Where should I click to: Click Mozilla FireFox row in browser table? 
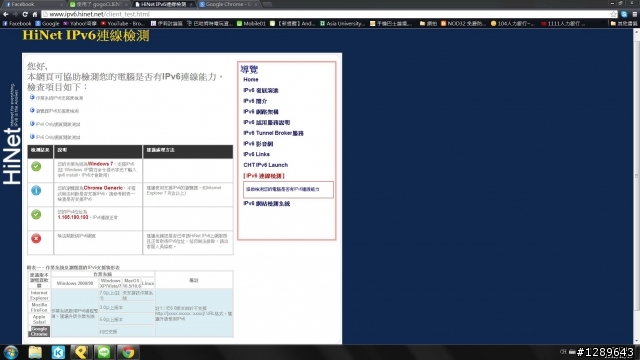pos(39,307)
